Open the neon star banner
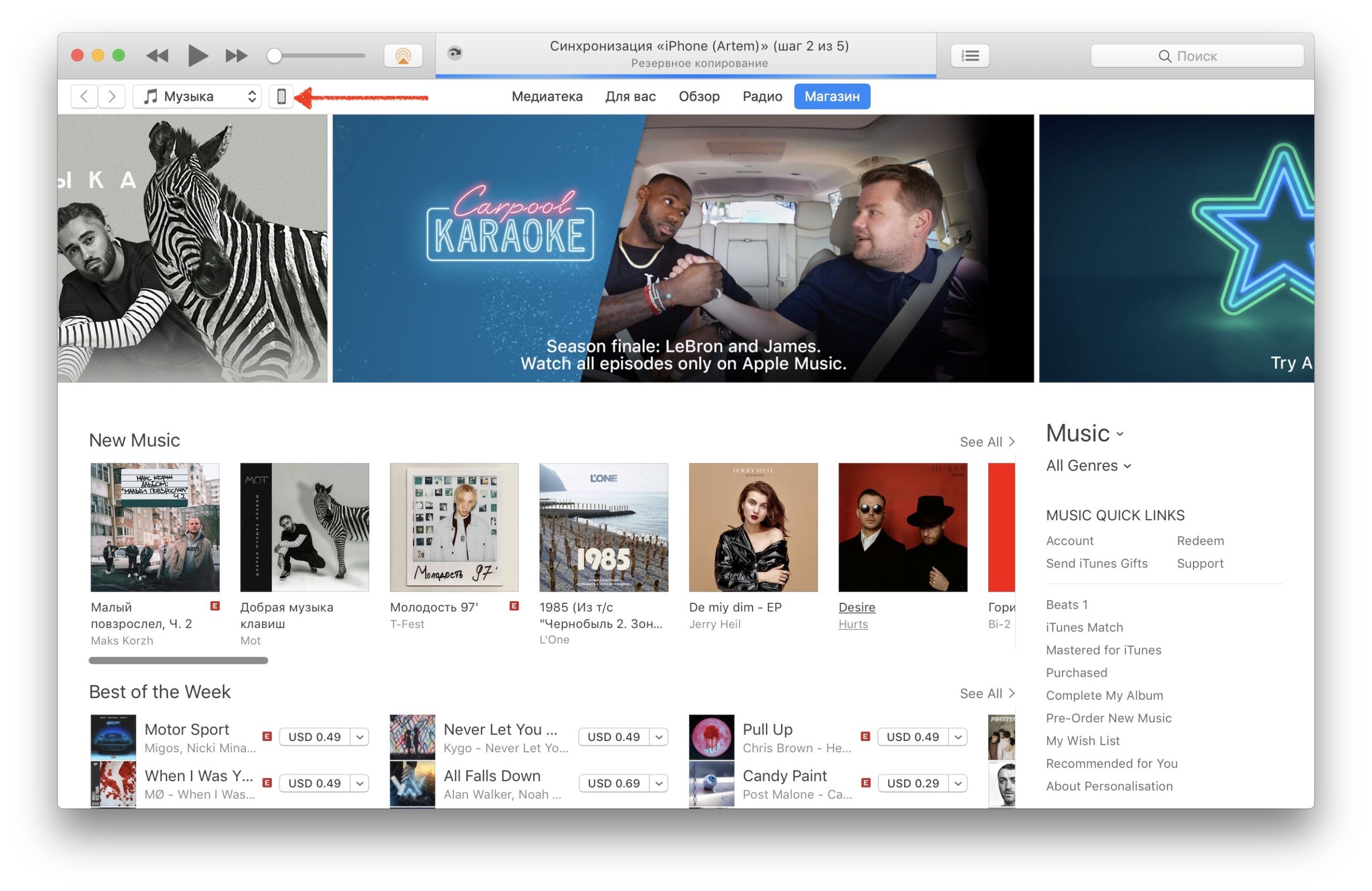 (x=1176, y=249)
